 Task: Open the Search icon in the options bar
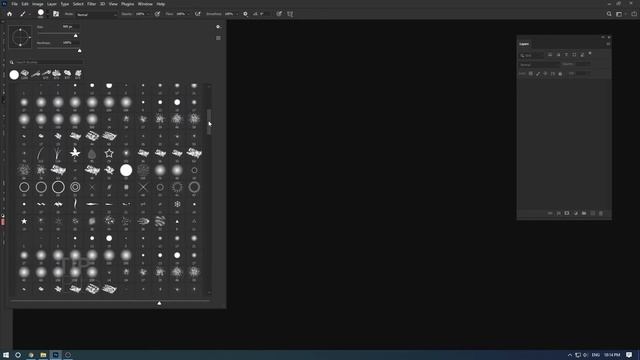click(609, 14)
